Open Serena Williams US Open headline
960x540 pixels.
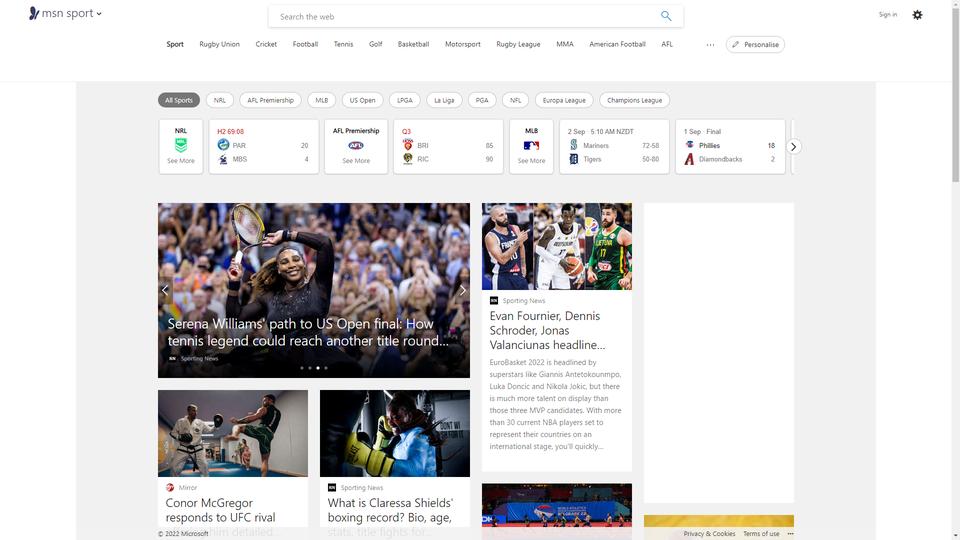tap(308, 332)
